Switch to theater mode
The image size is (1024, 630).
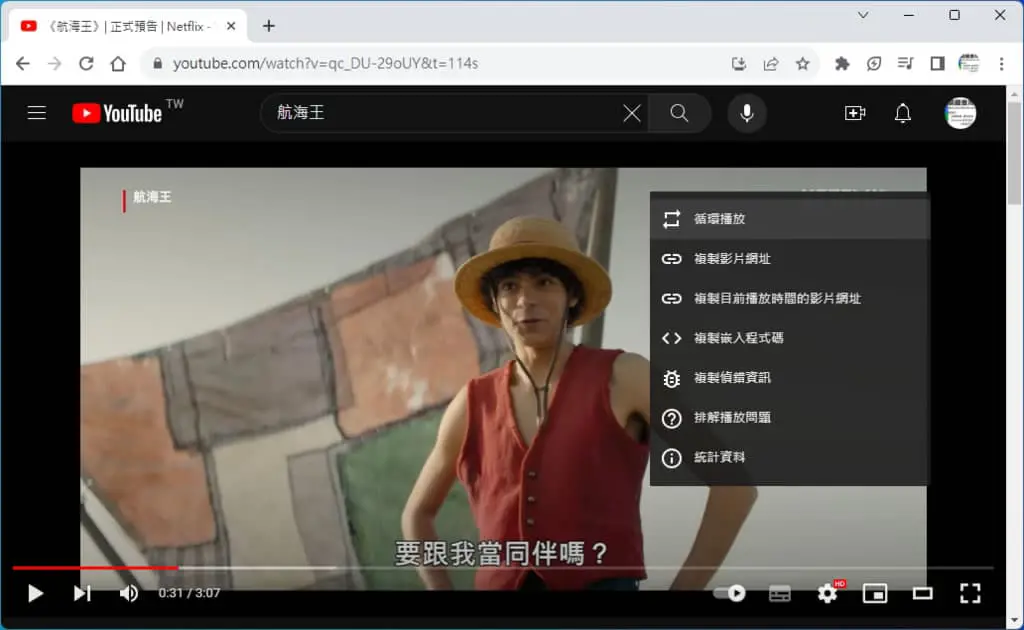[x=923, y=593]
